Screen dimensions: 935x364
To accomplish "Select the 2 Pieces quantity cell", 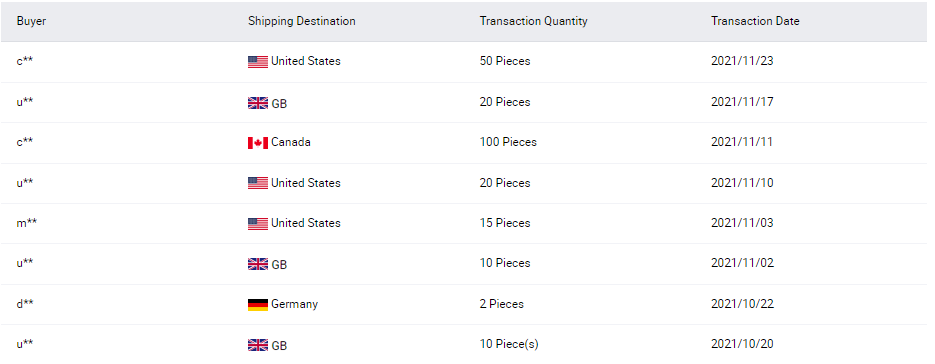I will pyautogui.click(x=501, y=304).
